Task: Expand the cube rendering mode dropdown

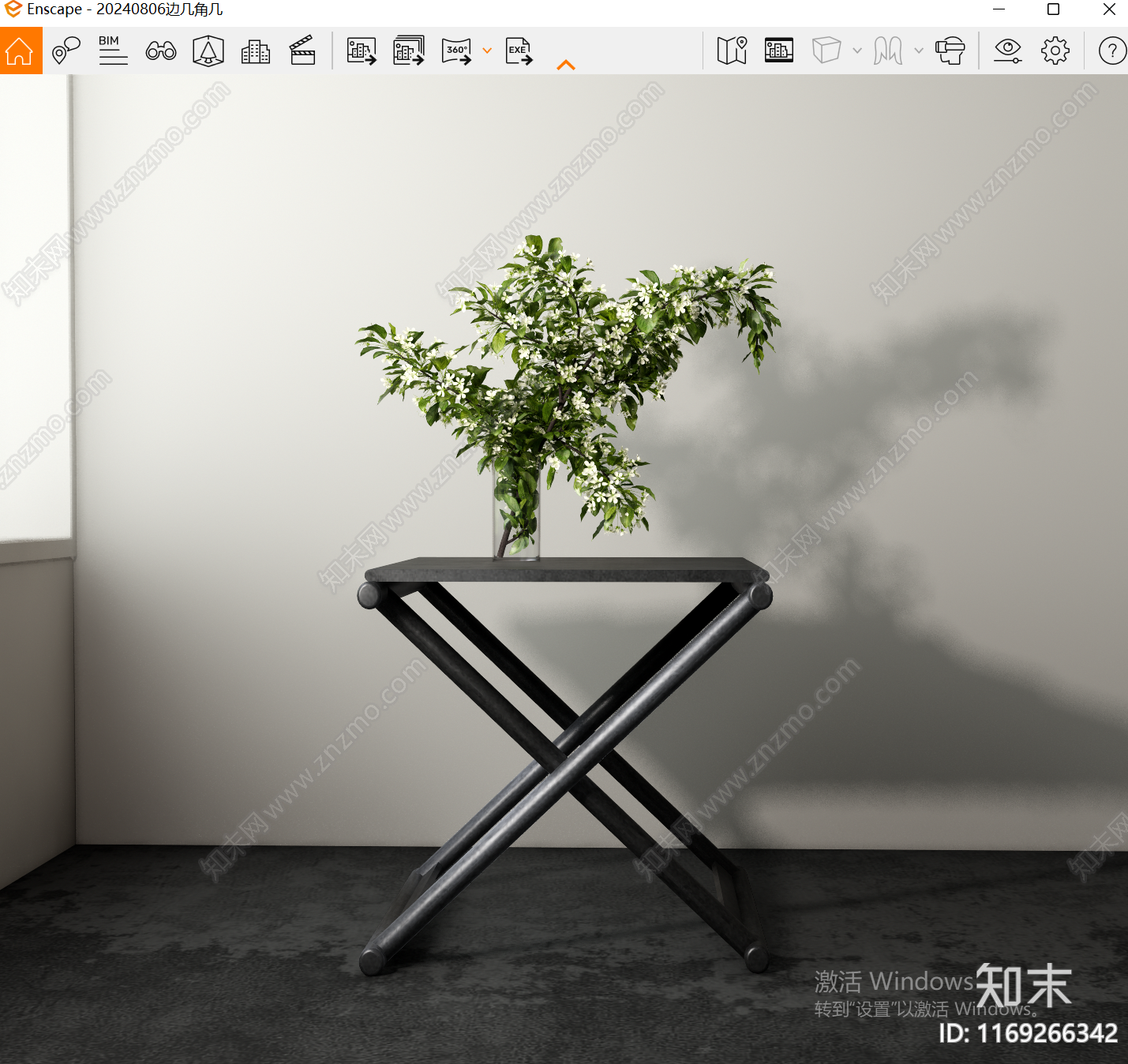Action: point(857,51)
